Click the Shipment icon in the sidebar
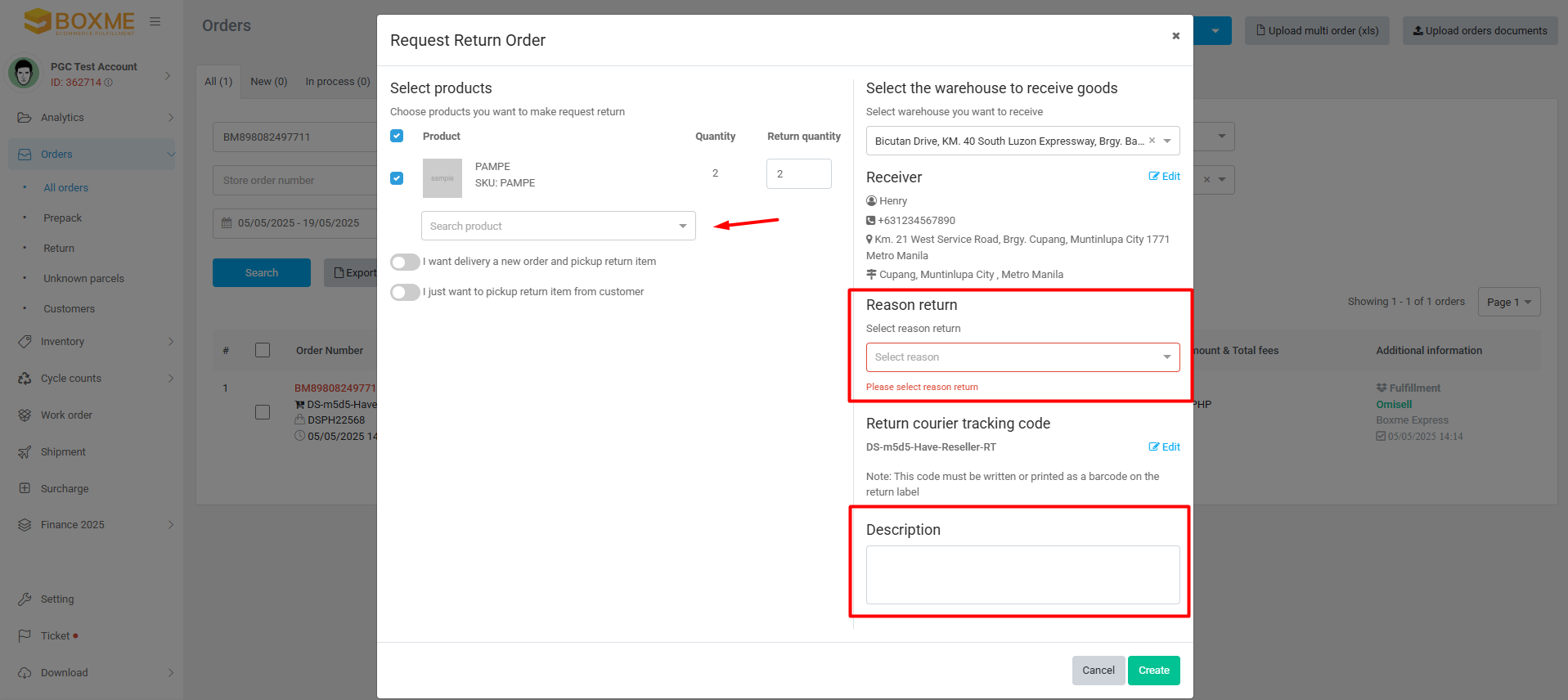Screen dimensions: 1568x700 (25, 452)
